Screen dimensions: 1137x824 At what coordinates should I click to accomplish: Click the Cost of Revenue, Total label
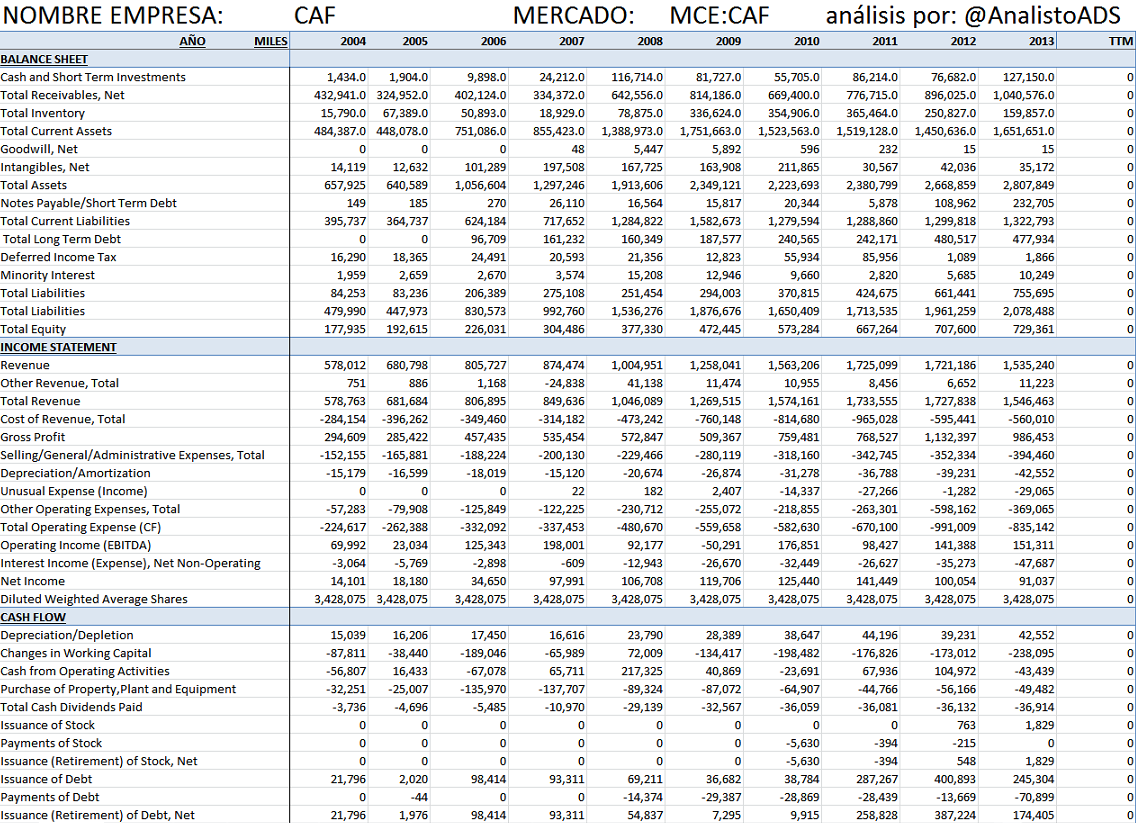click(x=62, y=419)
